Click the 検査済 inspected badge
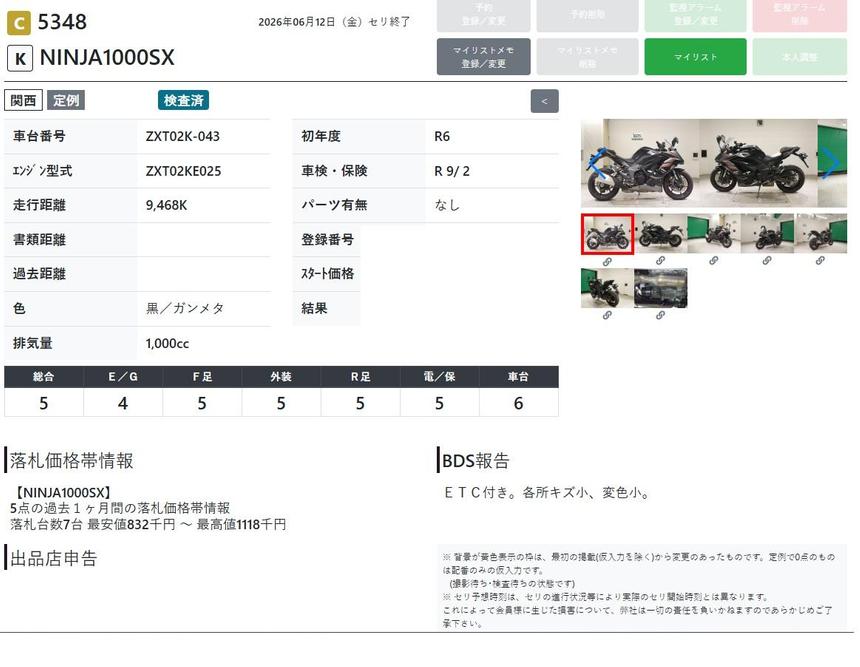Image resolution: width=860 pixels, height=667 pixels. 183,100
